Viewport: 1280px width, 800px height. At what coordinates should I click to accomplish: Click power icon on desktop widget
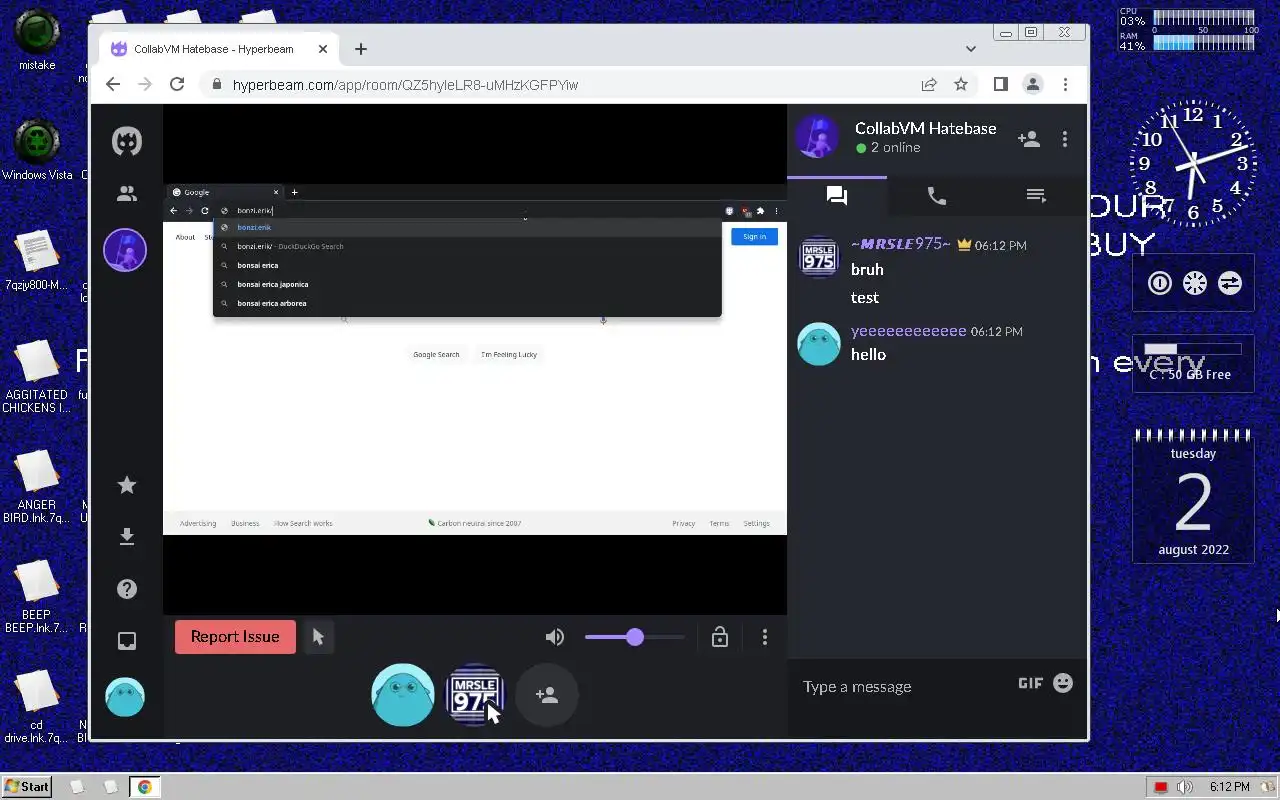(x=1159, y=283)
